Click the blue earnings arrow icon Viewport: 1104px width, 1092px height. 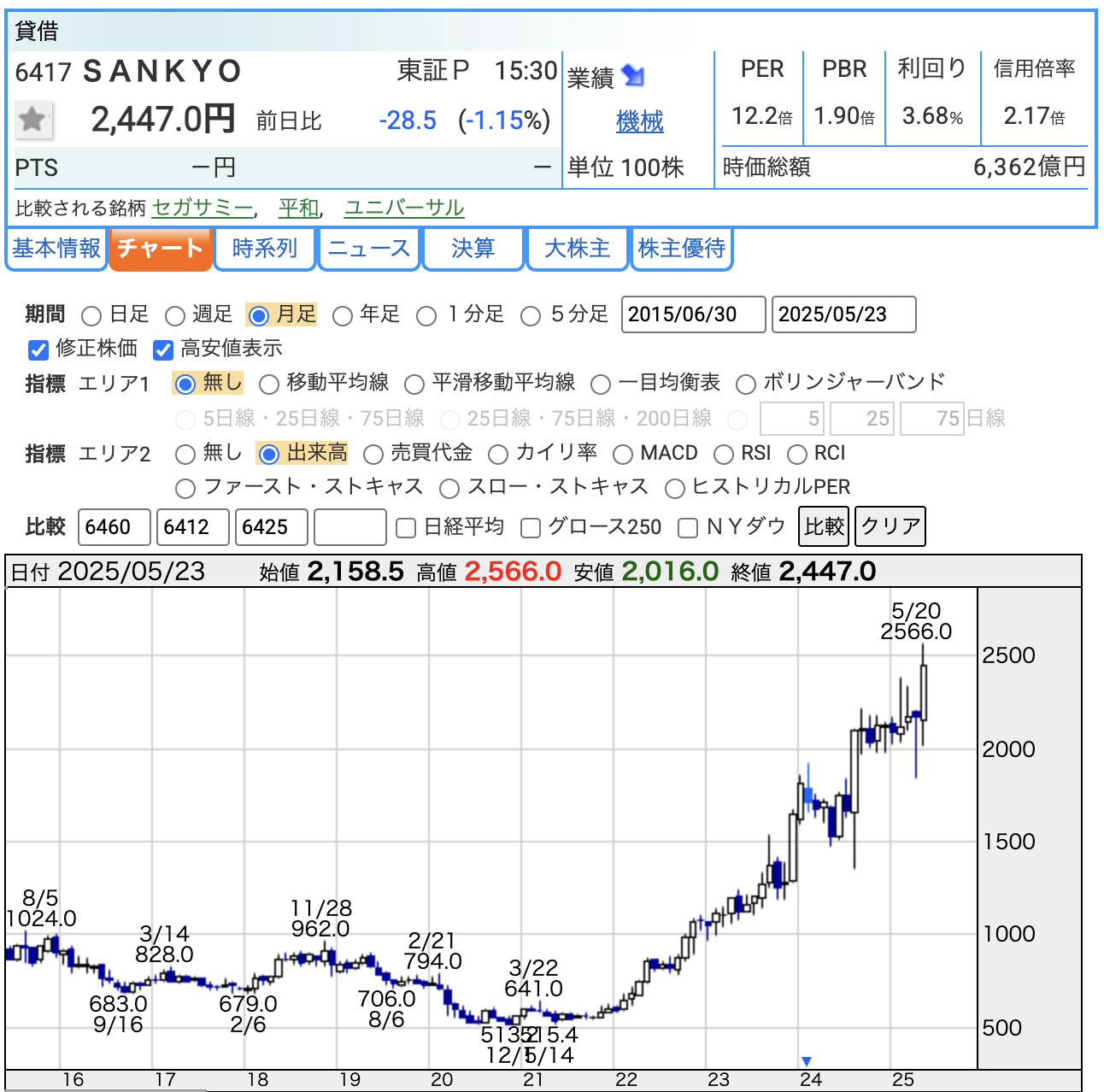(633, 76)
